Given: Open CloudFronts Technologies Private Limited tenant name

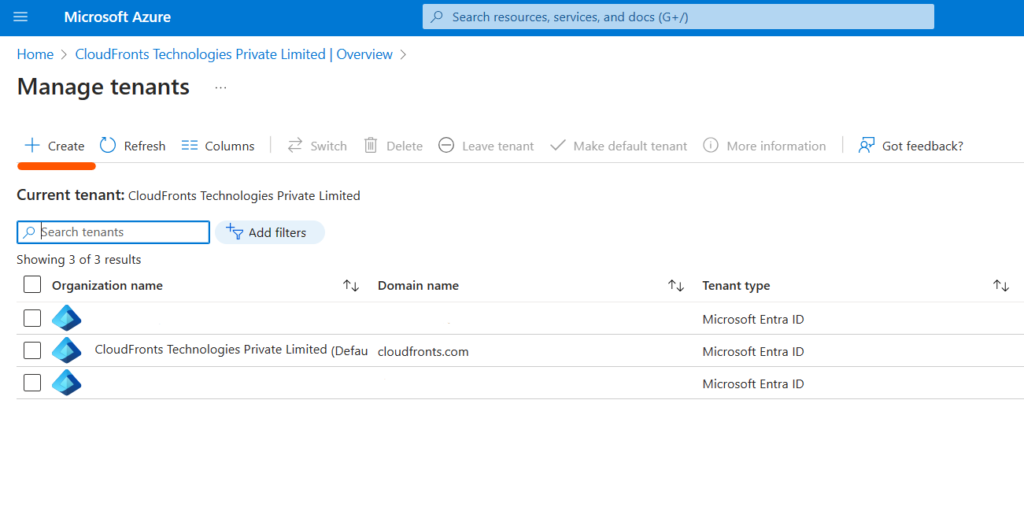Looking at the screenshot, I should [210, 350].
